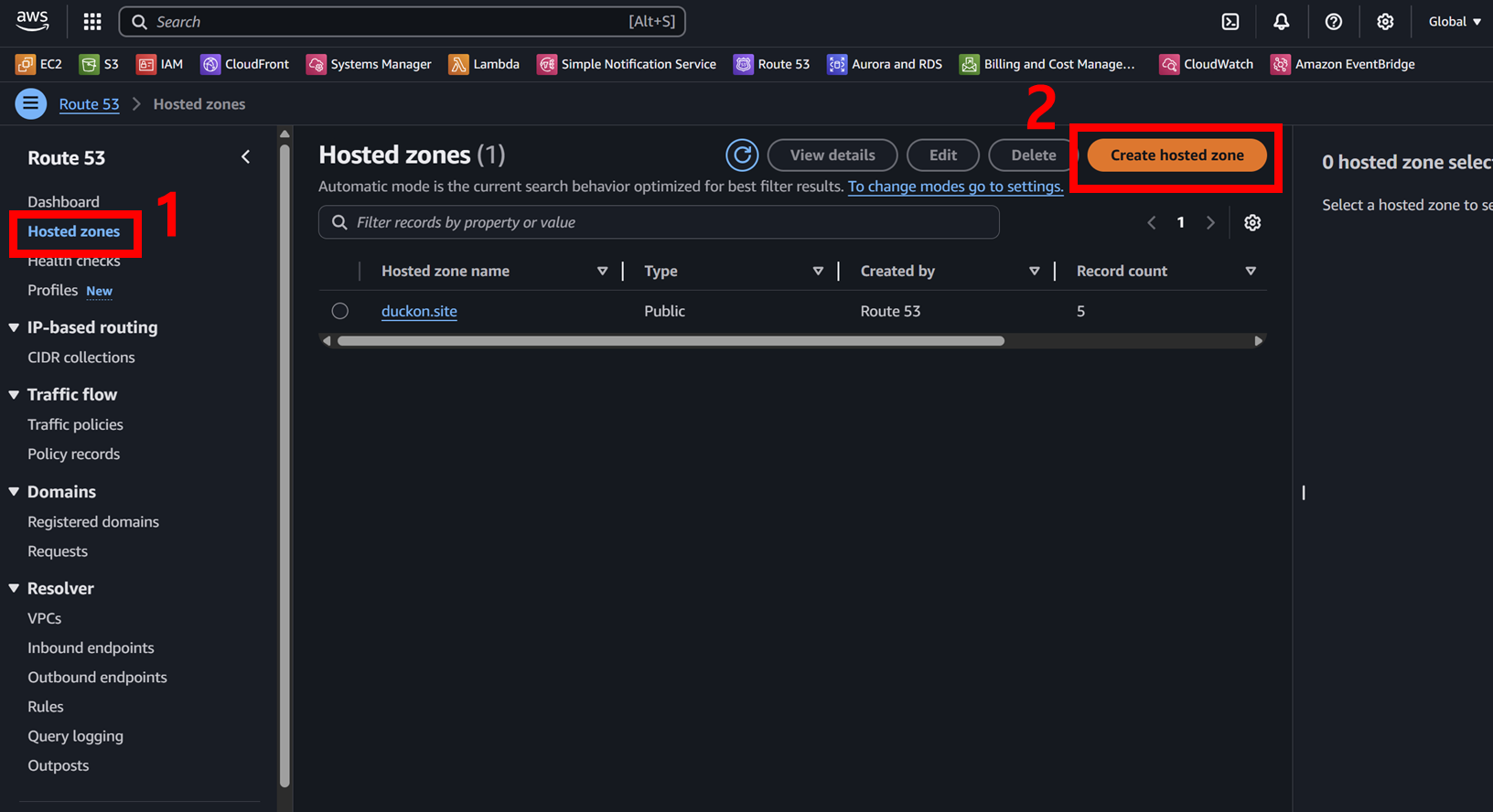The image size is (1493, 812).
Task: Collapse the Resolver section
Action: 14,589
